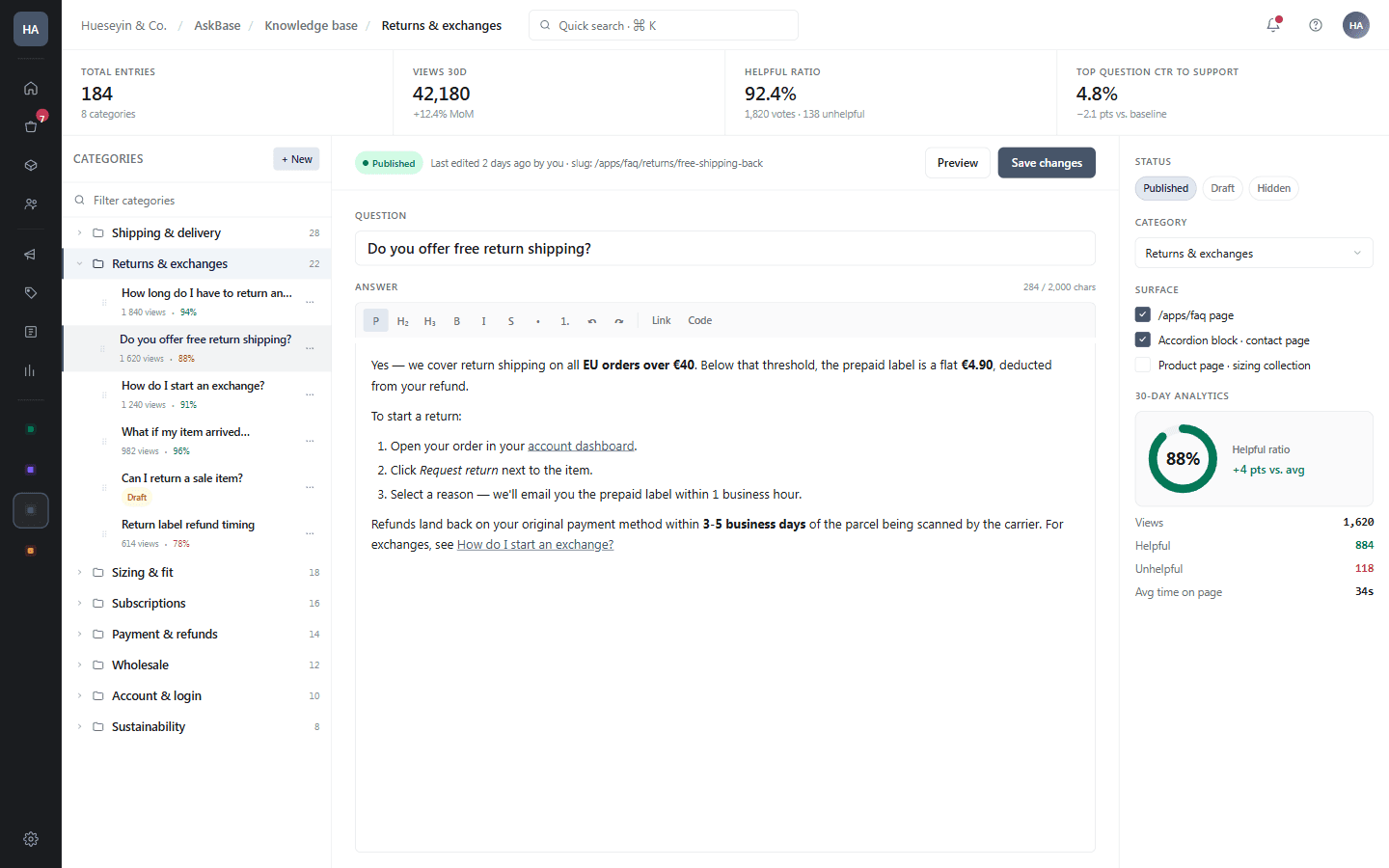Screen dimensions: 1389x868
Task: Open the orange app shortcut in the sidebar
Action: (x=31, y=551)
